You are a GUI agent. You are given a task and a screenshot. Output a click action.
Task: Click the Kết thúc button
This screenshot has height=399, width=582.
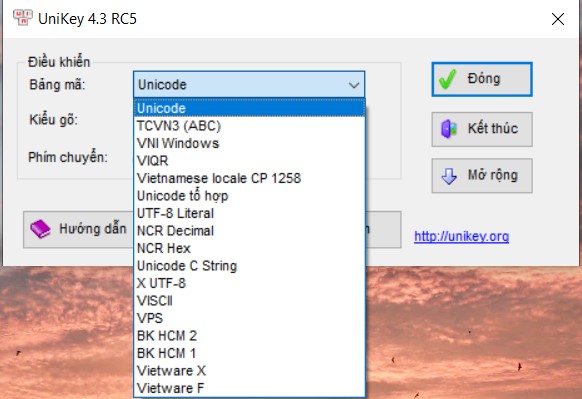coord(482,129)
